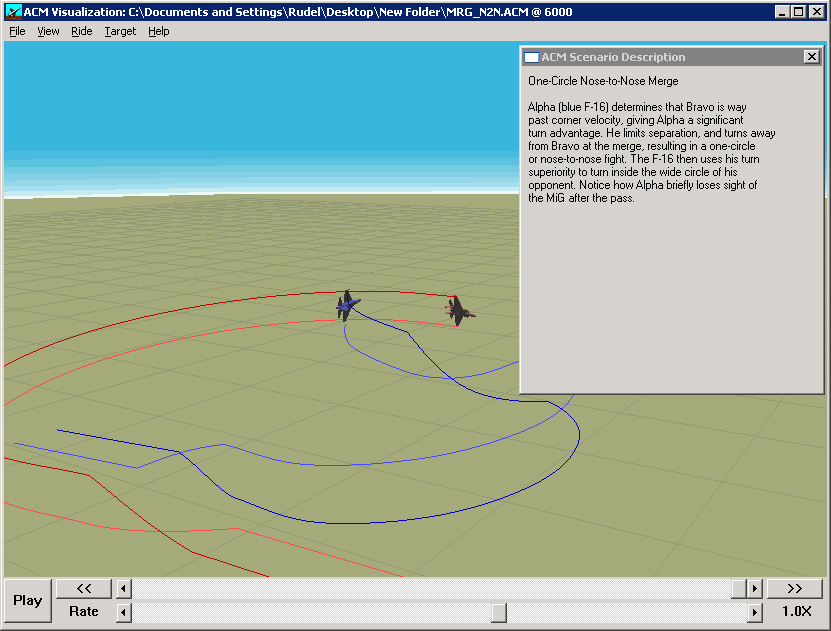Expand the Target menu
This screenshot has height=631, width=831.
(120, 31)
